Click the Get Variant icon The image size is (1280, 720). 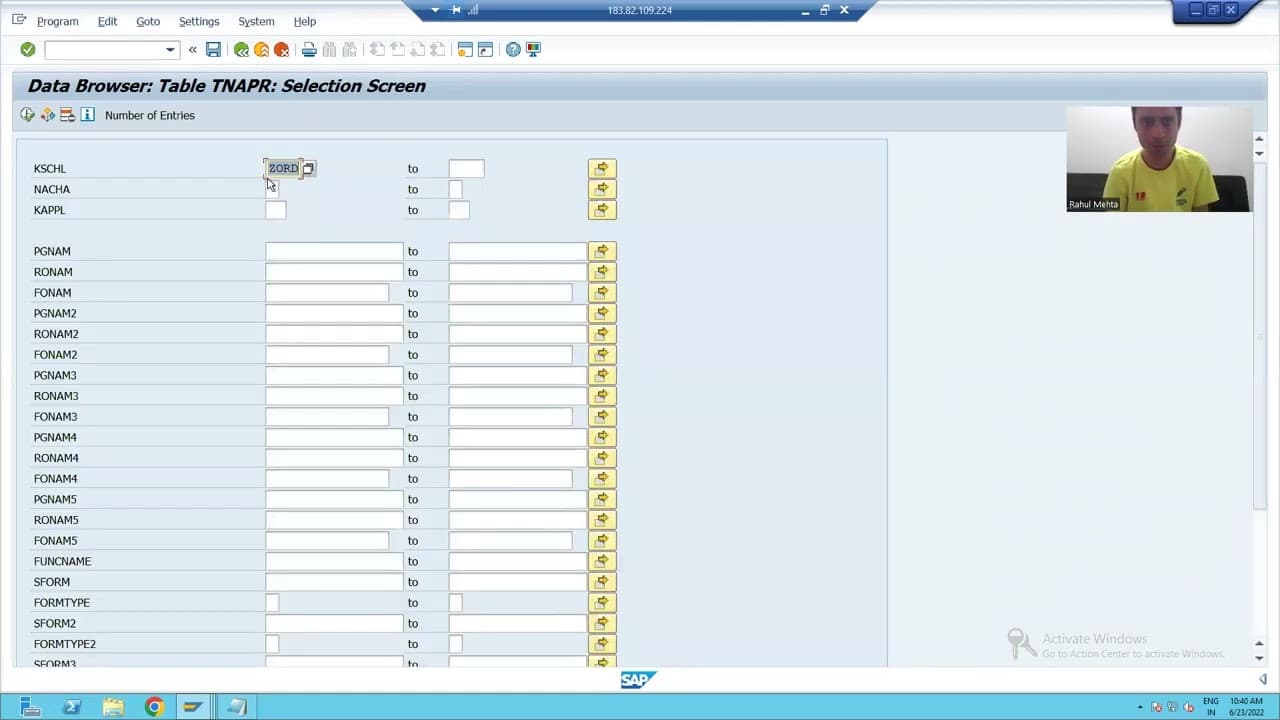[x=47, y=115]
